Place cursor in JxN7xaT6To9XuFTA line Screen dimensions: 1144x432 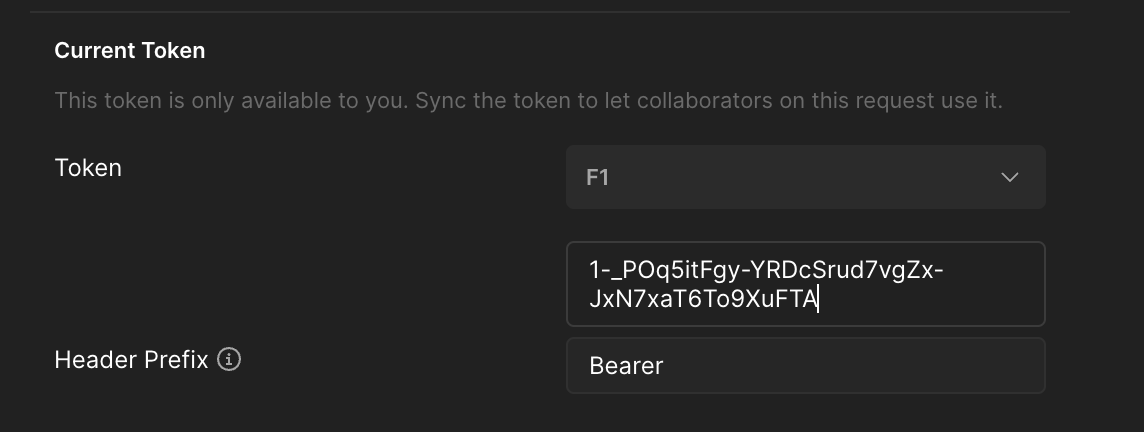[703, 299]
